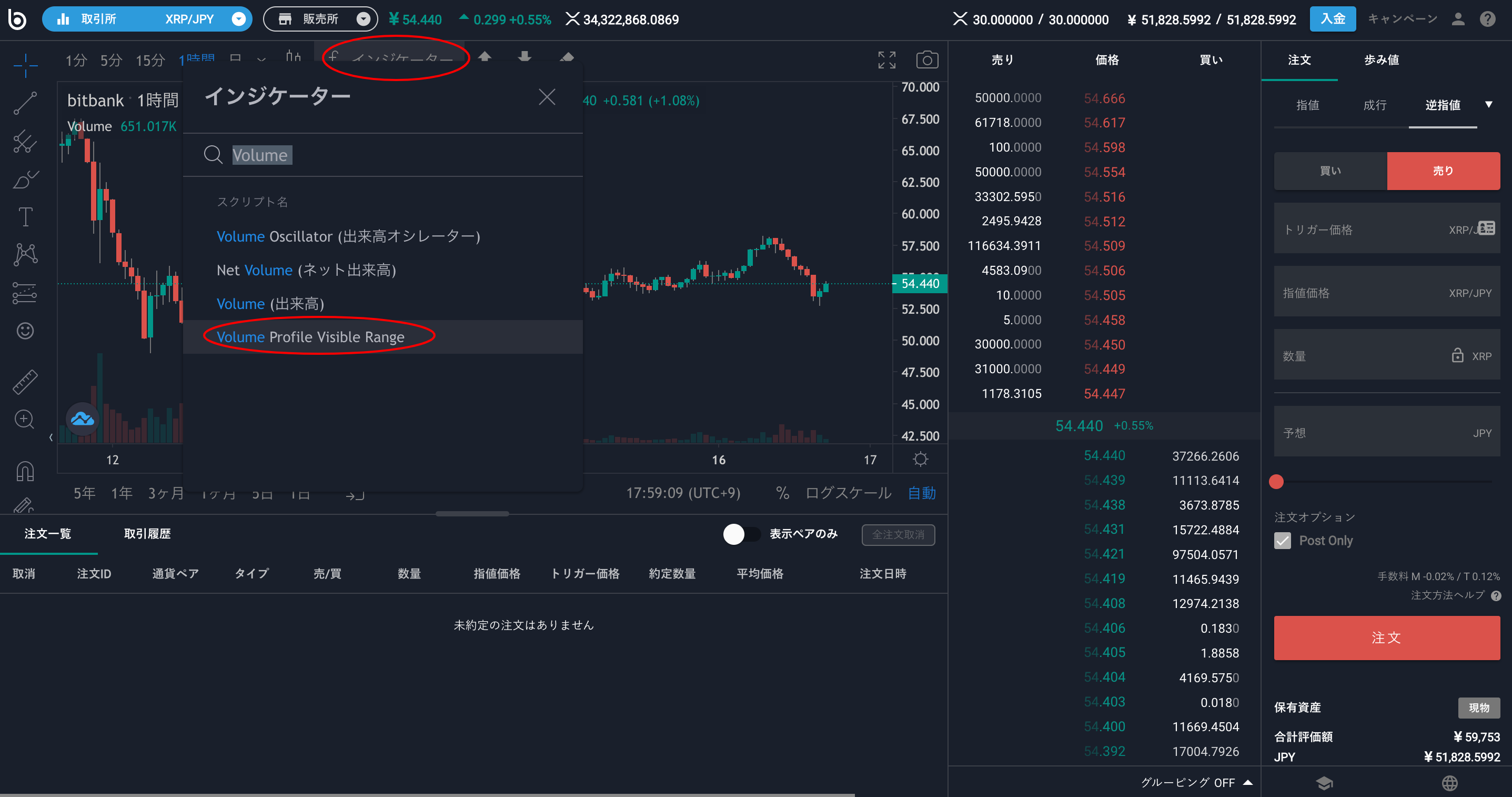The width and height of the screenshot is (1512, 797).
Task: Select the 売り sell side
Action: pos(1443,171)
